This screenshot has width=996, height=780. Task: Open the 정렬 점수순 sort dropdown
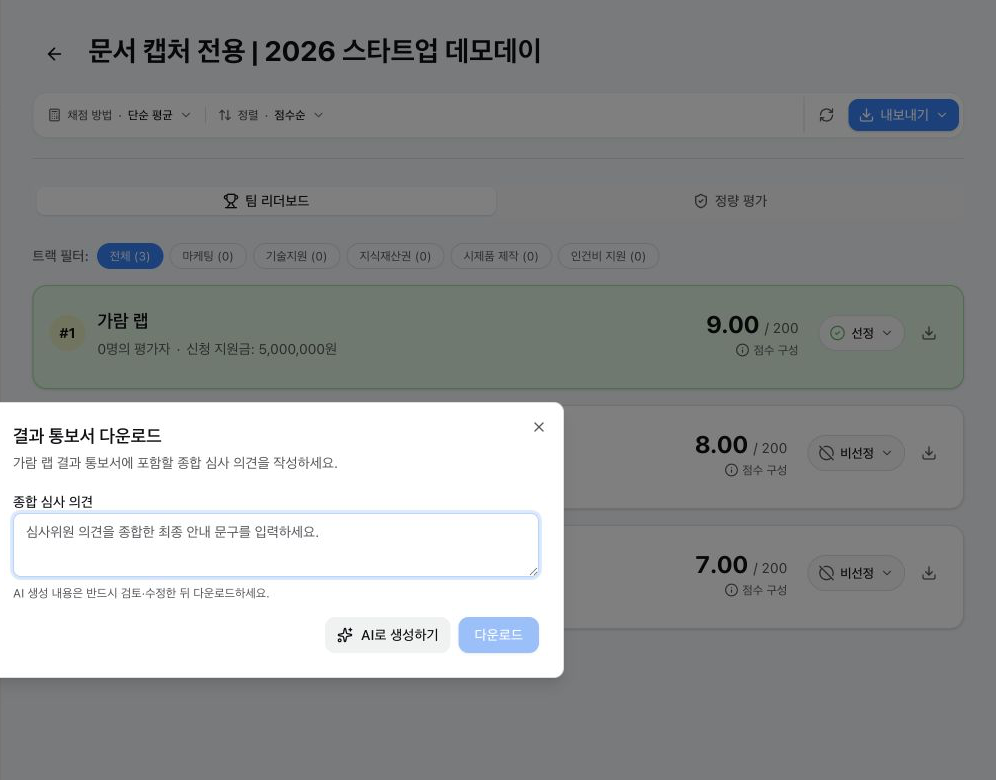[271, 115]
